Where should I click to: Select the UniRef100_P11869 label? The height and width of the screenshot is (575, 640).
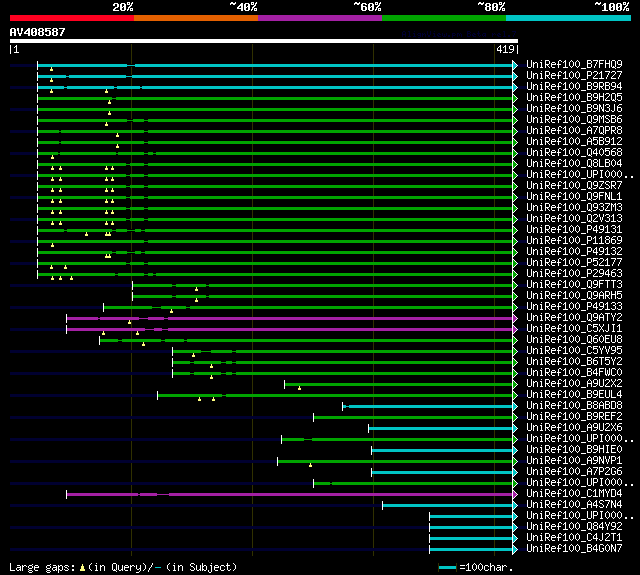click(x=574, y=241)
